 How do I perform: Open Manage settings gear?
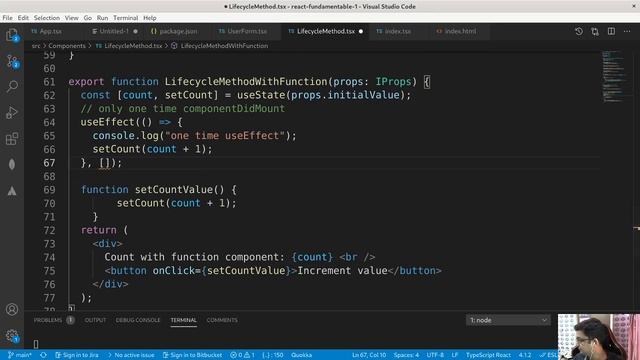(x=12, y=336)
